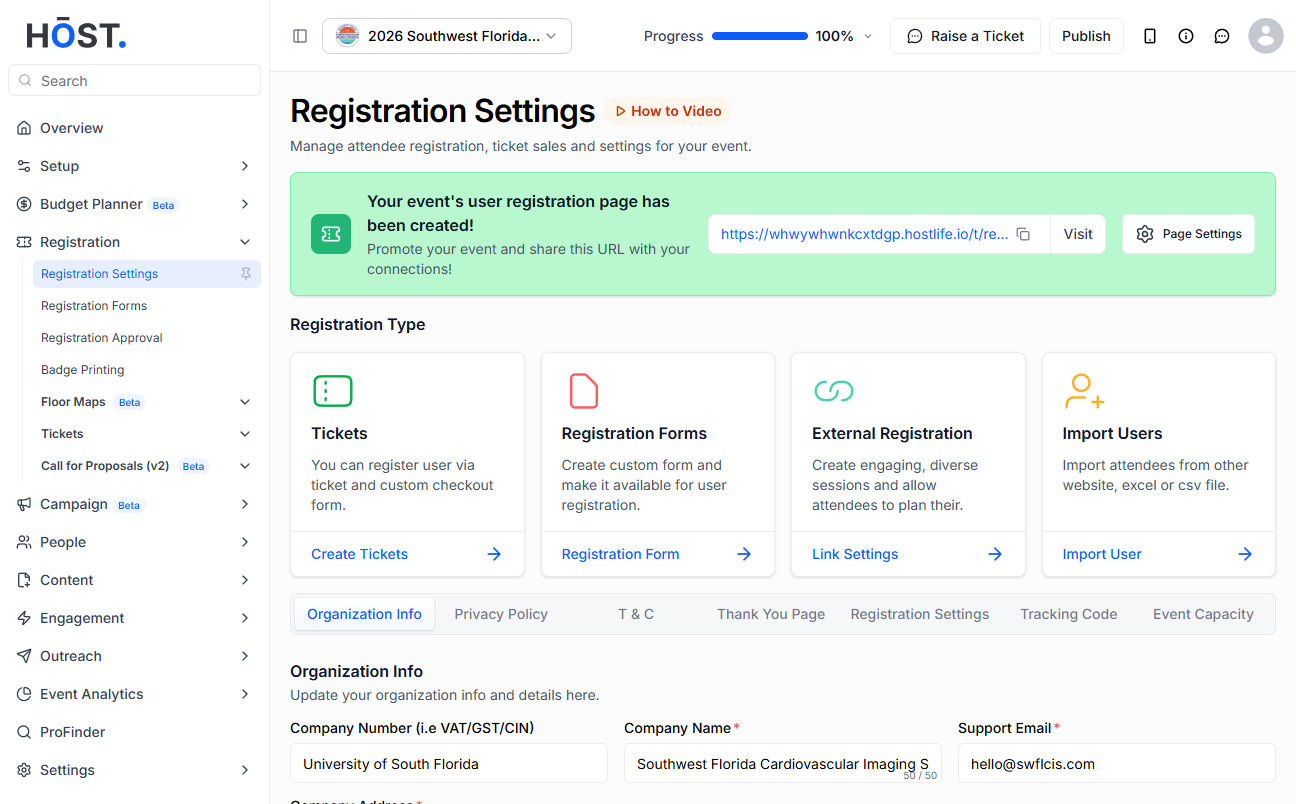
Task: Expand the Tickets submenu chevron
Action: (245, 434)
